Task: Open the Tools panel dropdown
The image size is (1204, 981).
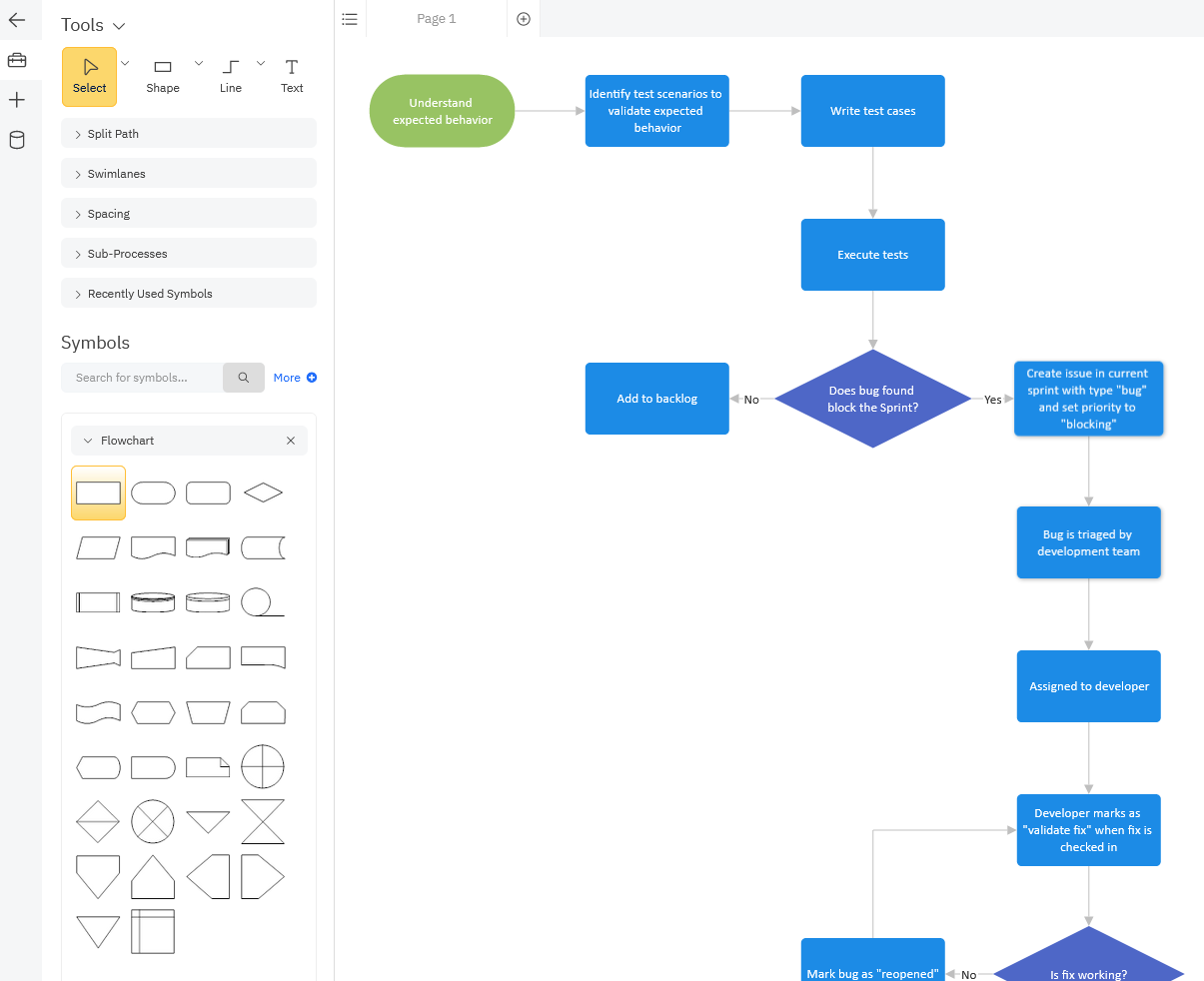Action: tap(120, 24)
